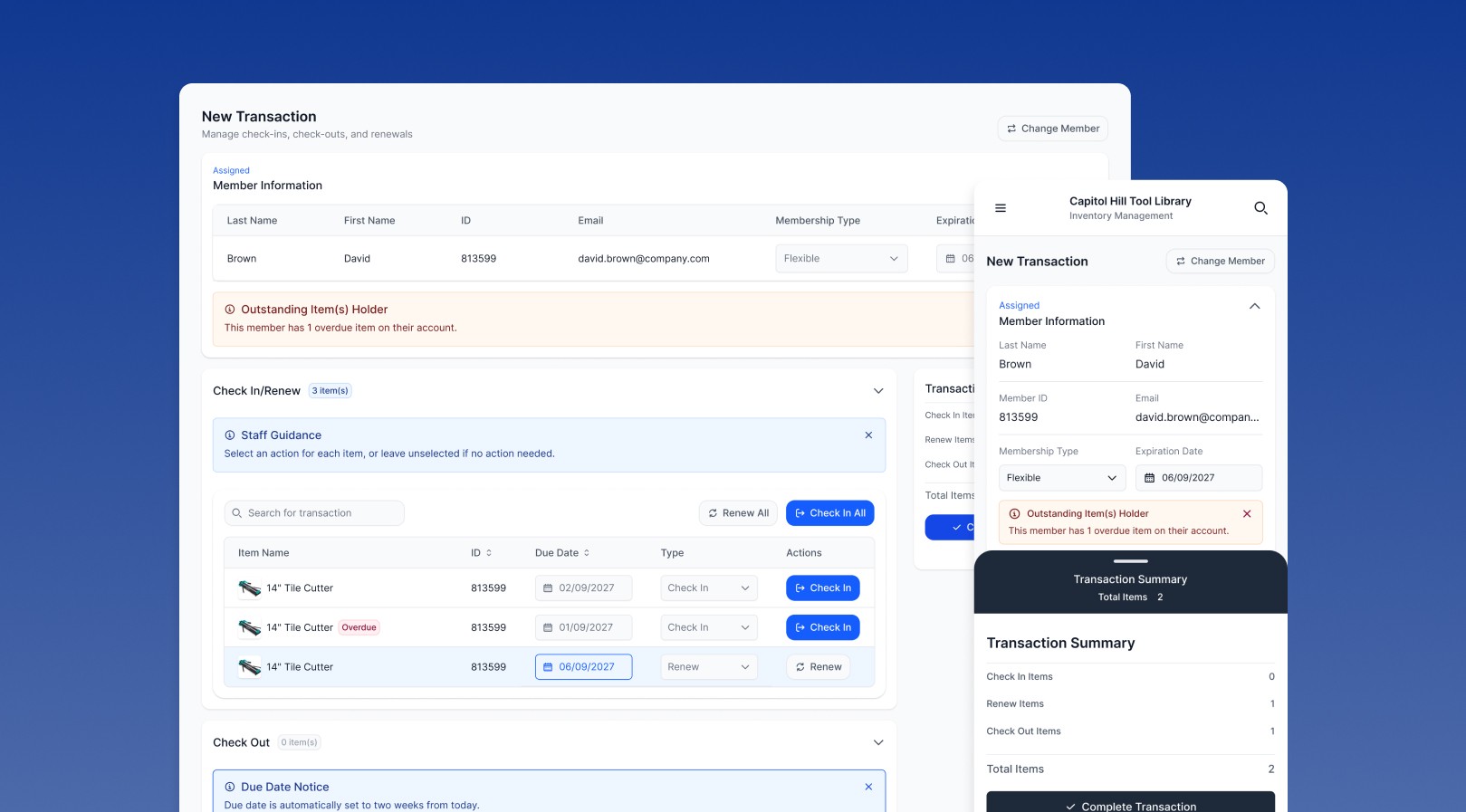
Task: Close the mobile Outstanding Item(s) Holder alert
Action: tap(1247, 513)
